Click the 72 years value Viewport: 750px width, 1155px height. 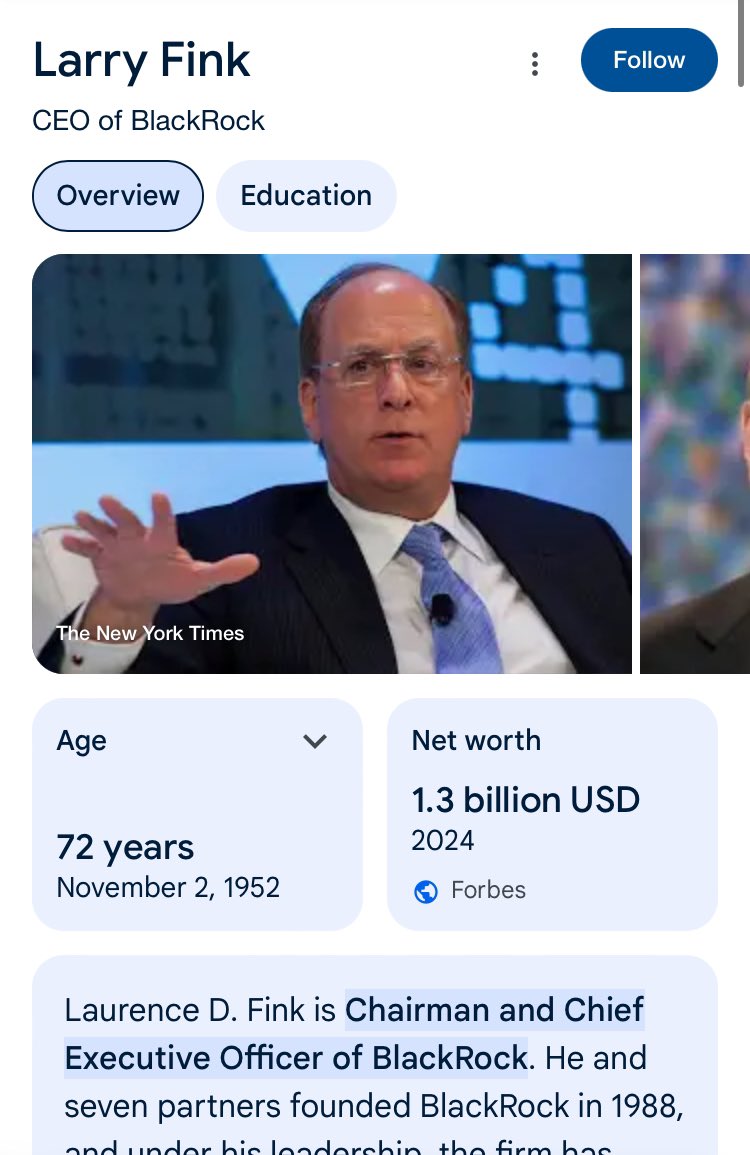(x=125, y=847)
